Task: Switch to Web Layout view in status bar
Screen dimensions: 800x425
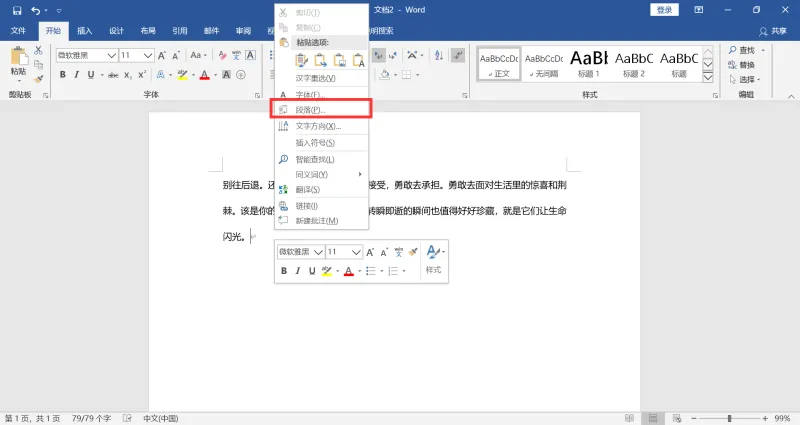Action: [x=677, y=418]
